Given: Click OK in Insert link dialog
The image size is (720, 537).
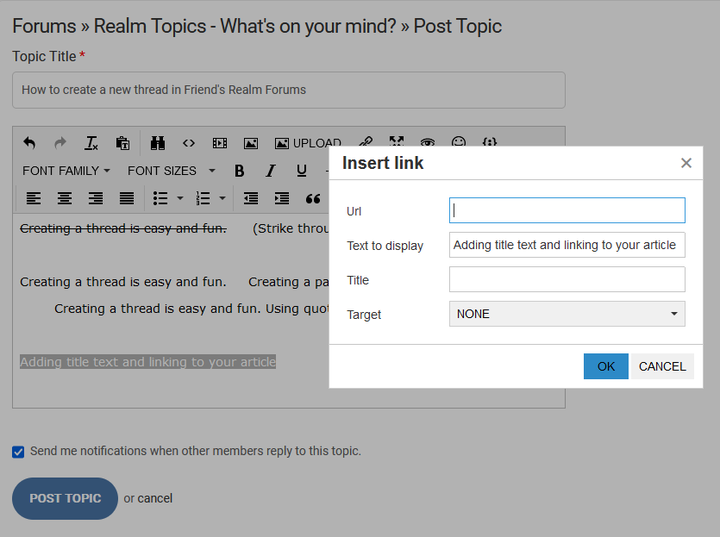Looking at the screenshot, I should [606, 366].
